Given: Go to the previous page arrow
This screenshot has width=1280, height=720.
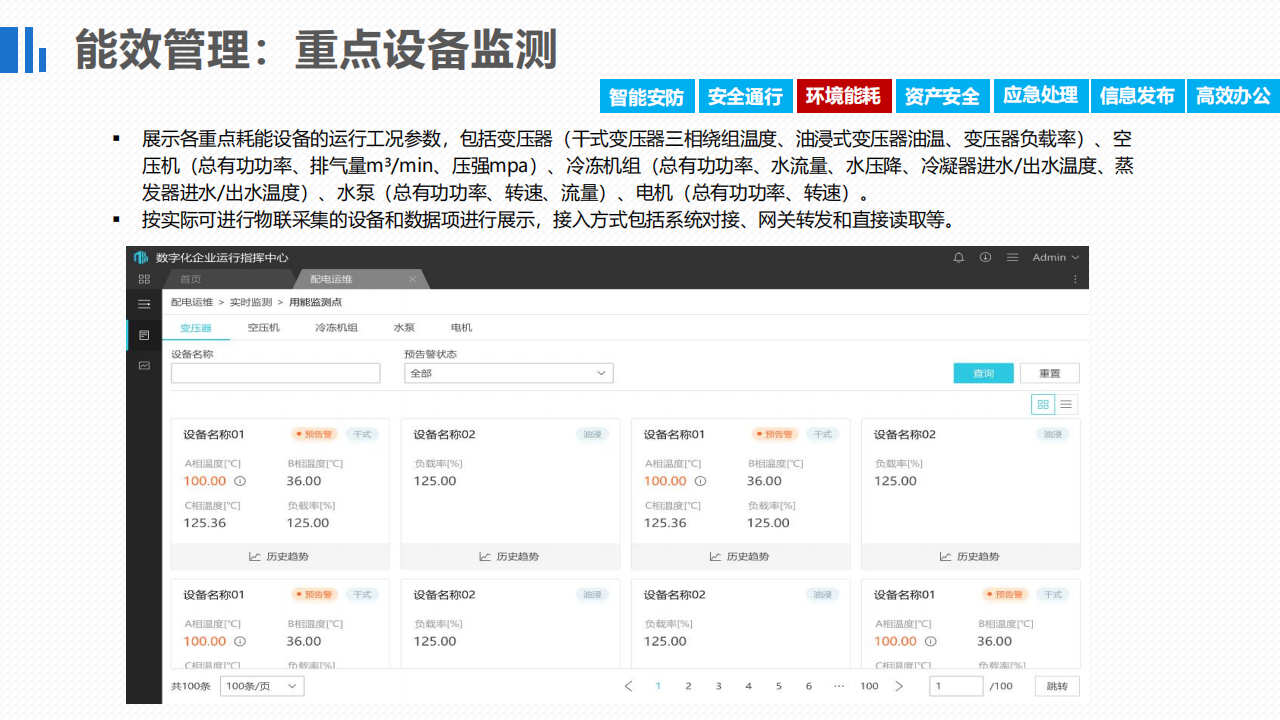Looking at the screenshot, I should click(x=628, y=686).
